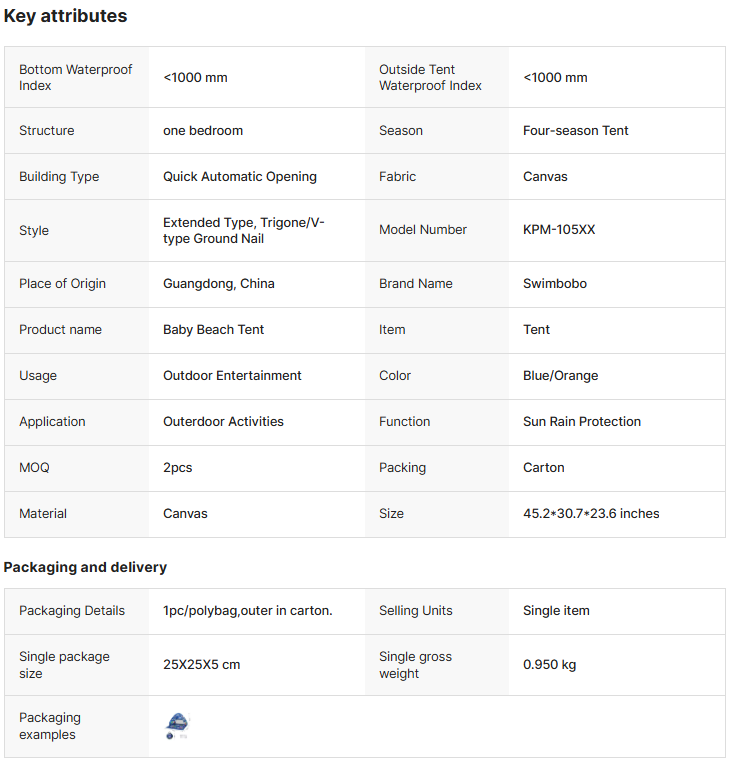Image resolution: width=733 pixels, height=766 pixels.
Task: Select the KPM-105XX model number value
Action: [559, 230]
